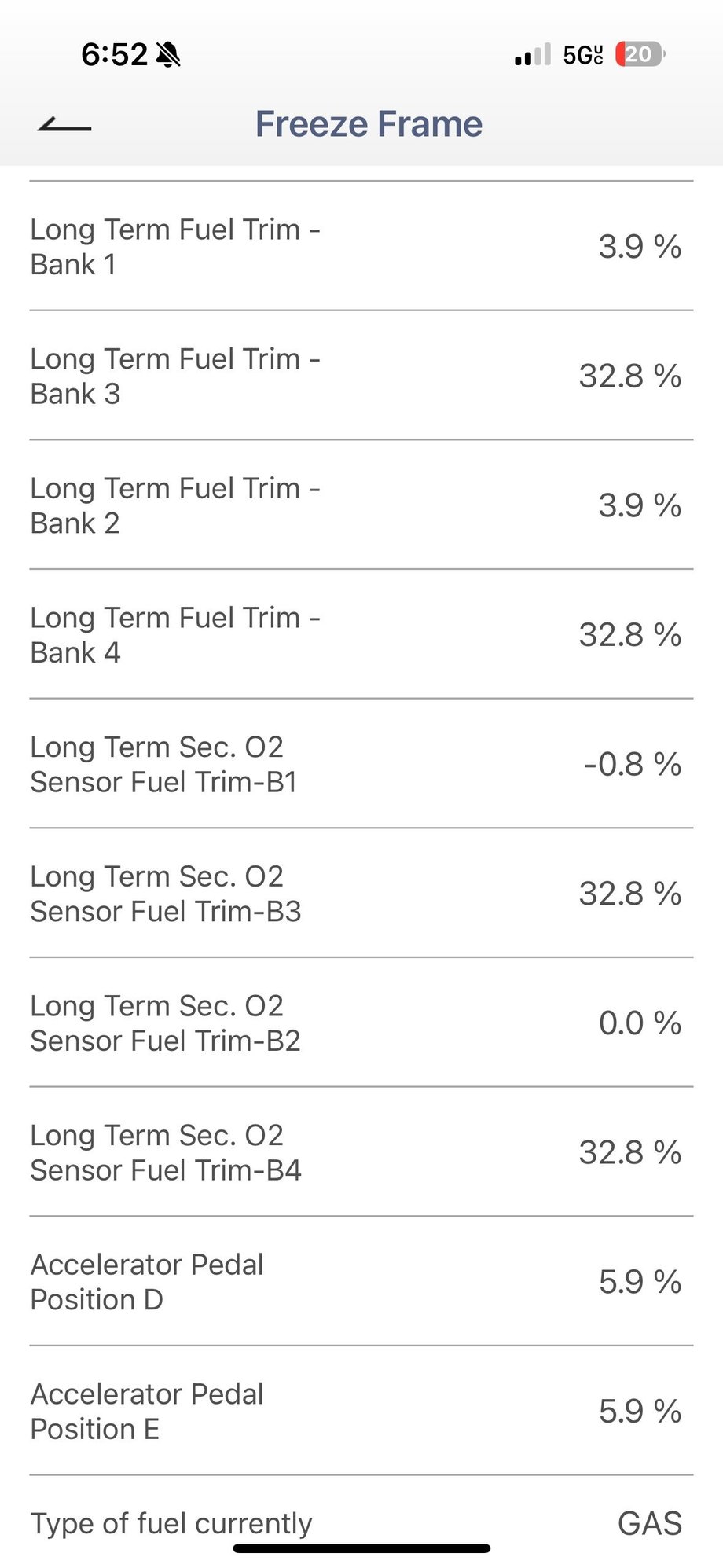This screenshot has width=723, height=1568.
Task: Select Long Term Fuel Trim Bank 3 row
Action: point(361,376)
